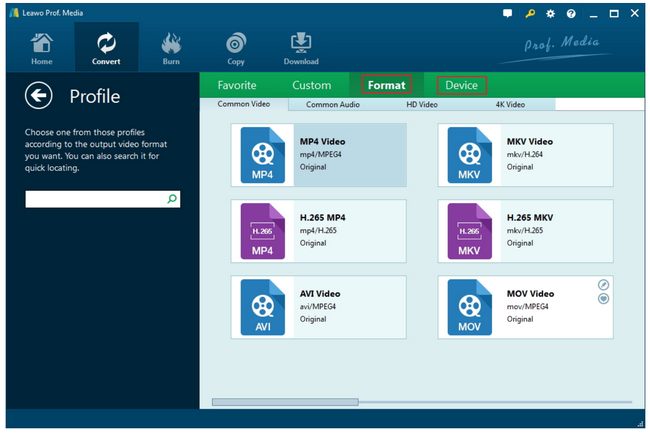Open the Copy module
650x436 pixels.
pyautogui.click(x=236, y=47)
